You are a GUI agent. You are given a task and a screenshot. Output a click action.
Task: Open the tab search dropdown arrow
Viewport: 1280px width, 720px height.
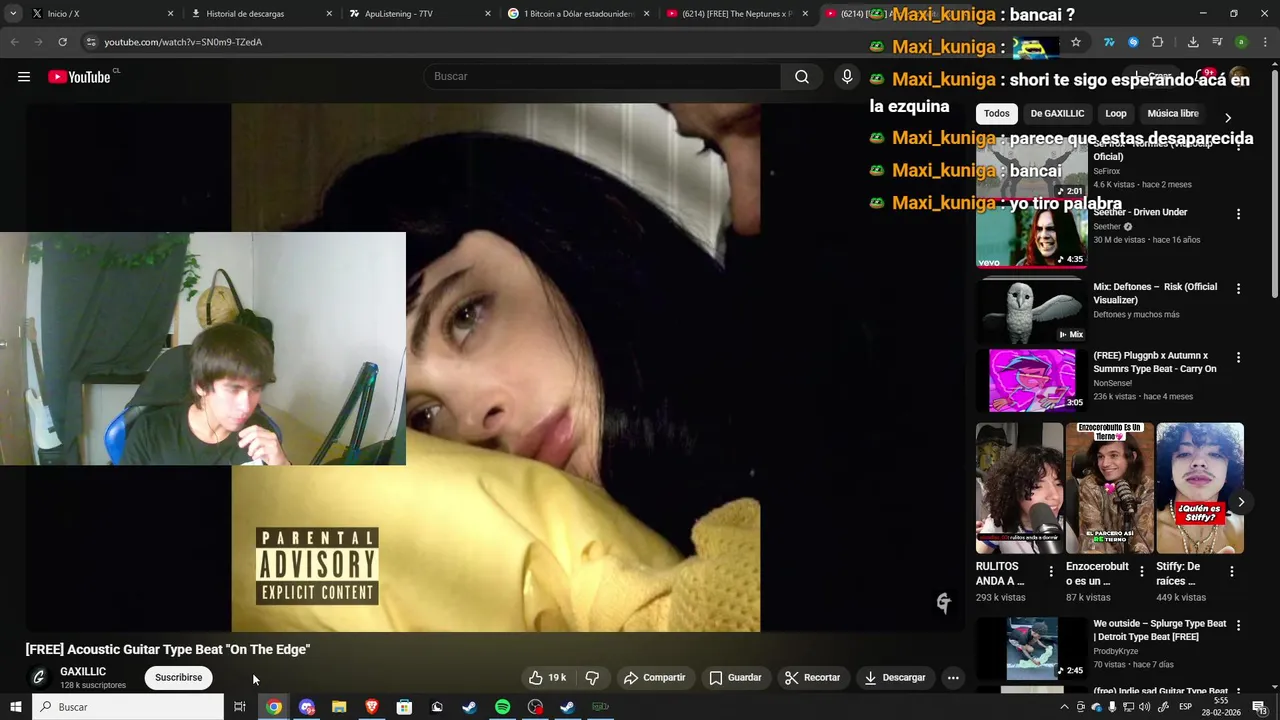tap(13, 14)
